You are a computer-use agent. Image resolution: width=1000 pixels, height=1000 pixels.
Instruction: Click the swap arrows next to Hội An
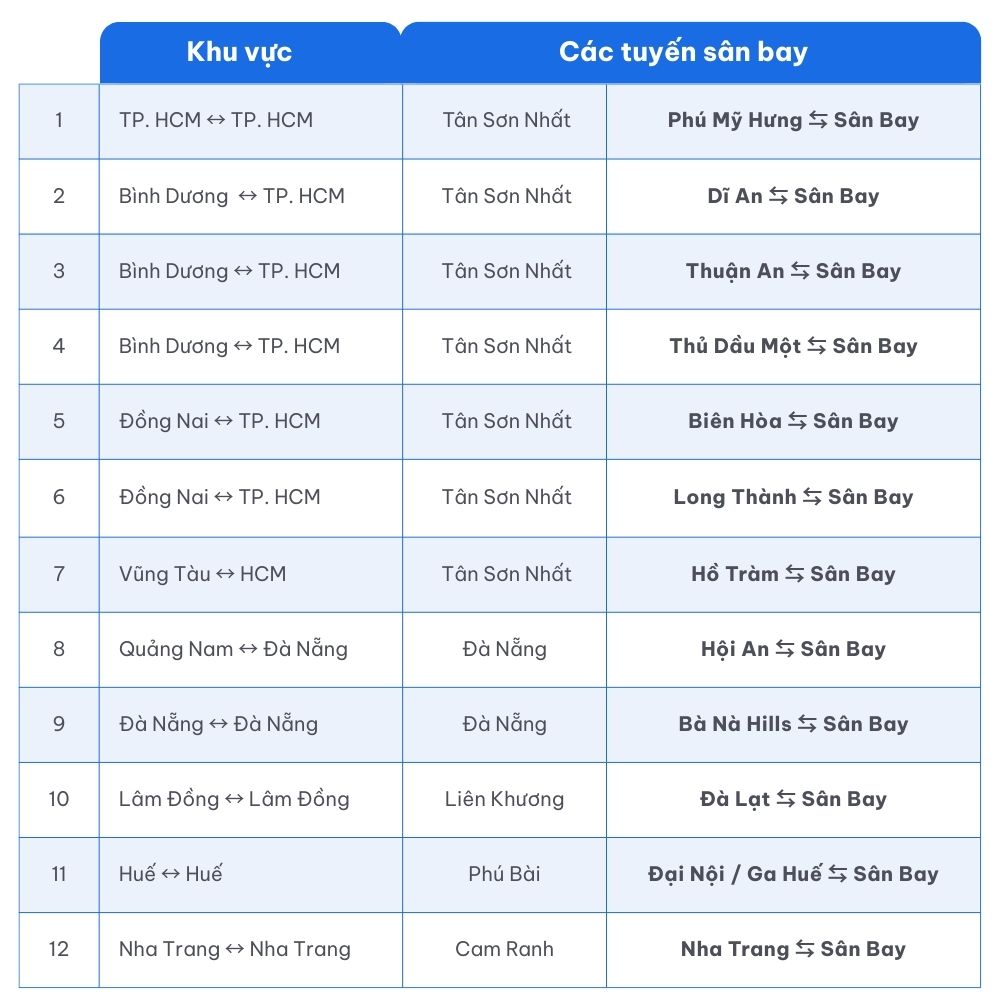click(785, 649)
